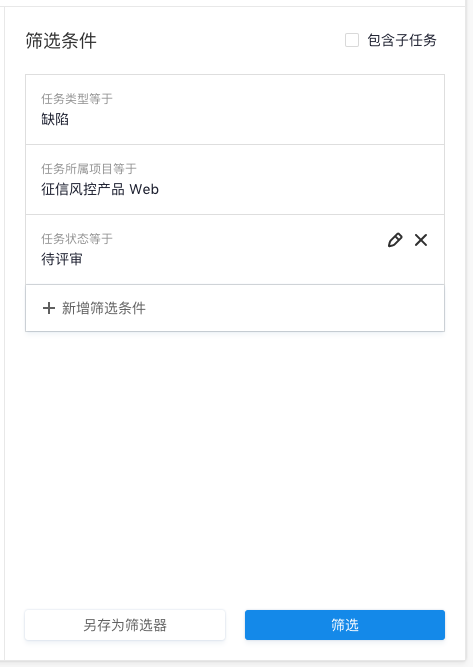Open the 任务所属项目等于 condition label
This screenshot has width=473, height=667.
pos(89,168)
